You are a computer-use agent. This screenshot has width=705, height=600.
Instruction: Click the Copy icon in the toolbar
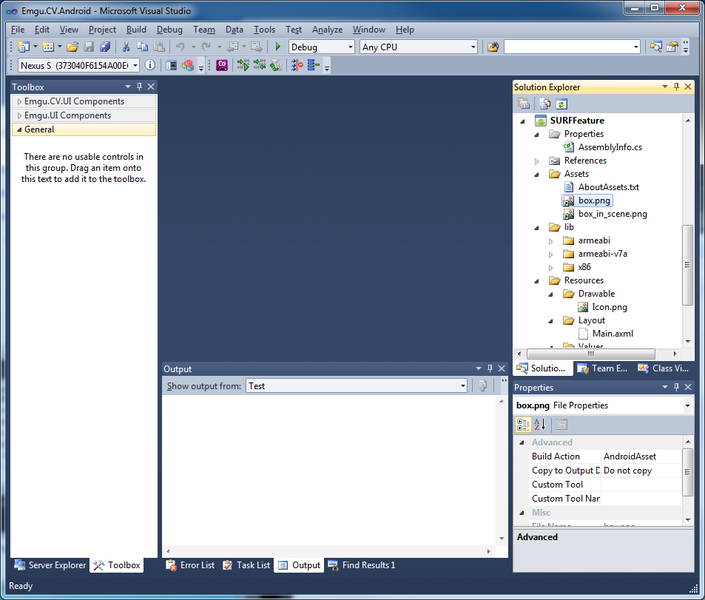[143, 47]
